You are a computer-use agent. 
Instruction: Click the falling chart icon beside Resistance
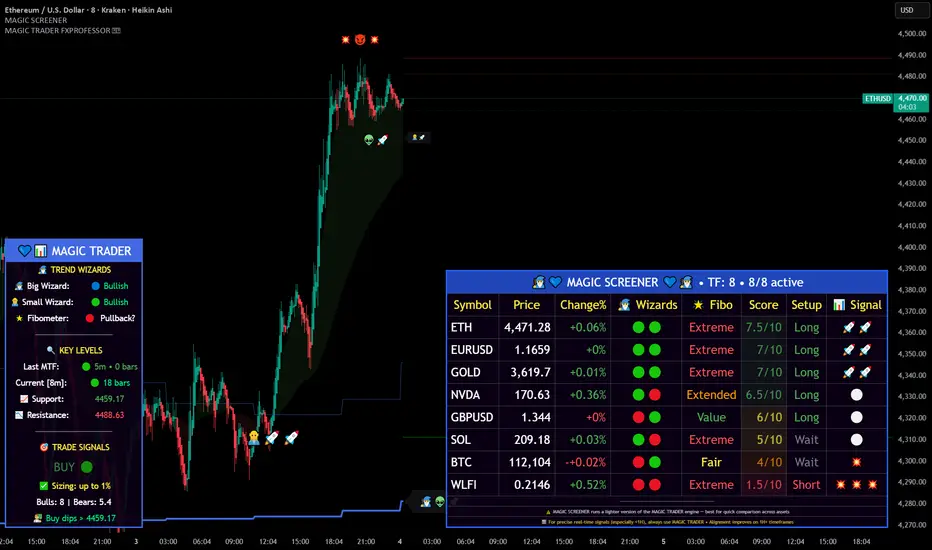point(19,415)
